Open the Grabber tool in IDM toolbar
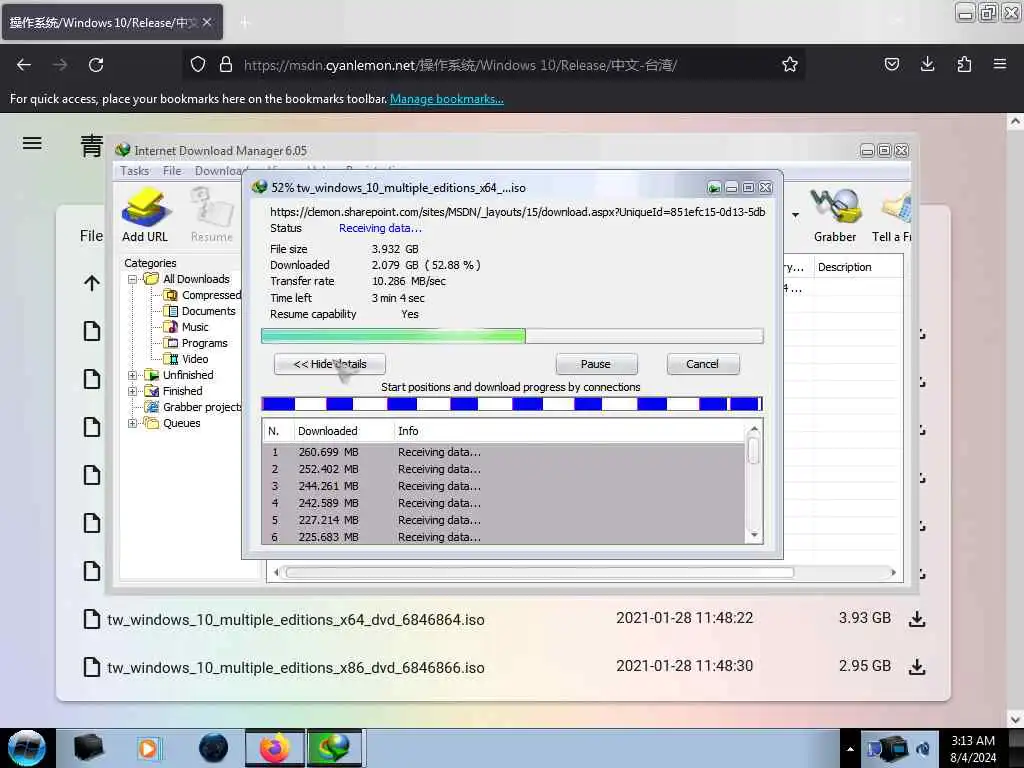This screenshot has height=768, width=1024. (x=835, y=215)
